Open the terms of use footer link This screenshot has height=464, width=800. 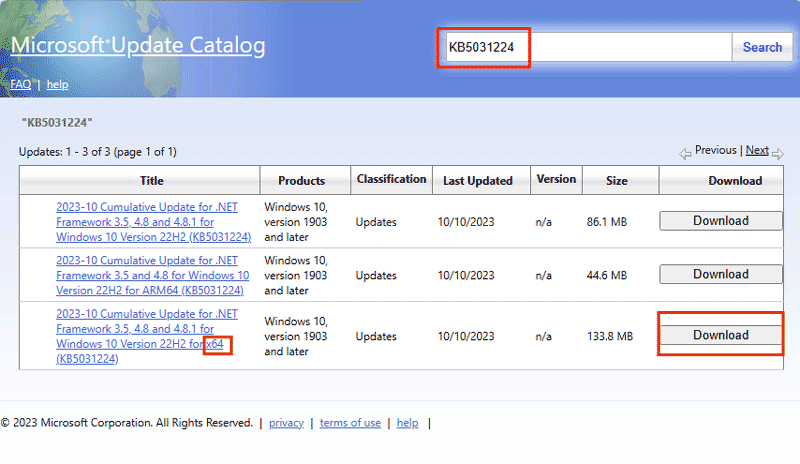click(350, 423)
